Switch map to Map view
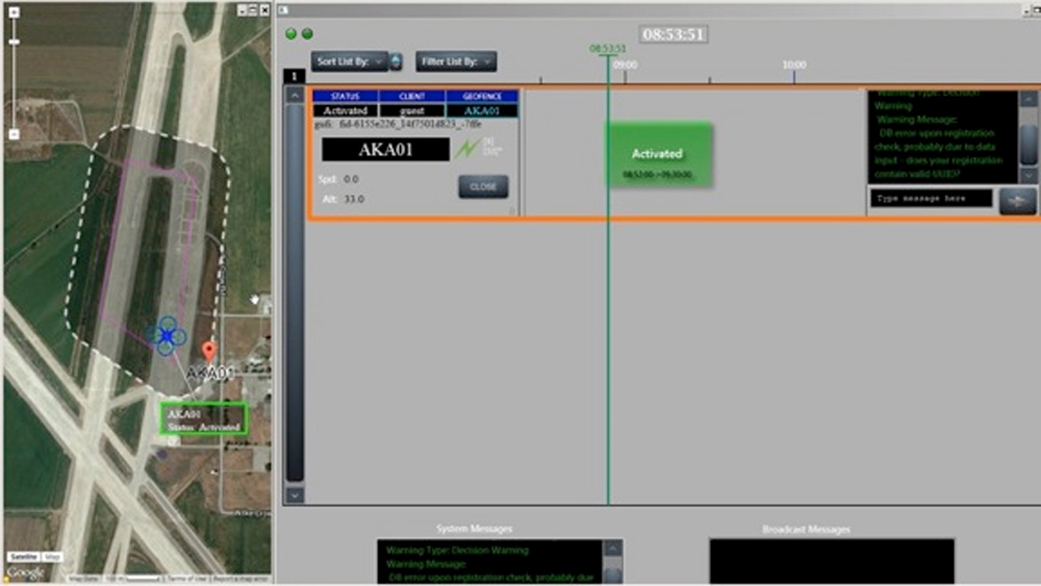The image size is (1041, 586). pyautogui.click(x=52, y=556)
